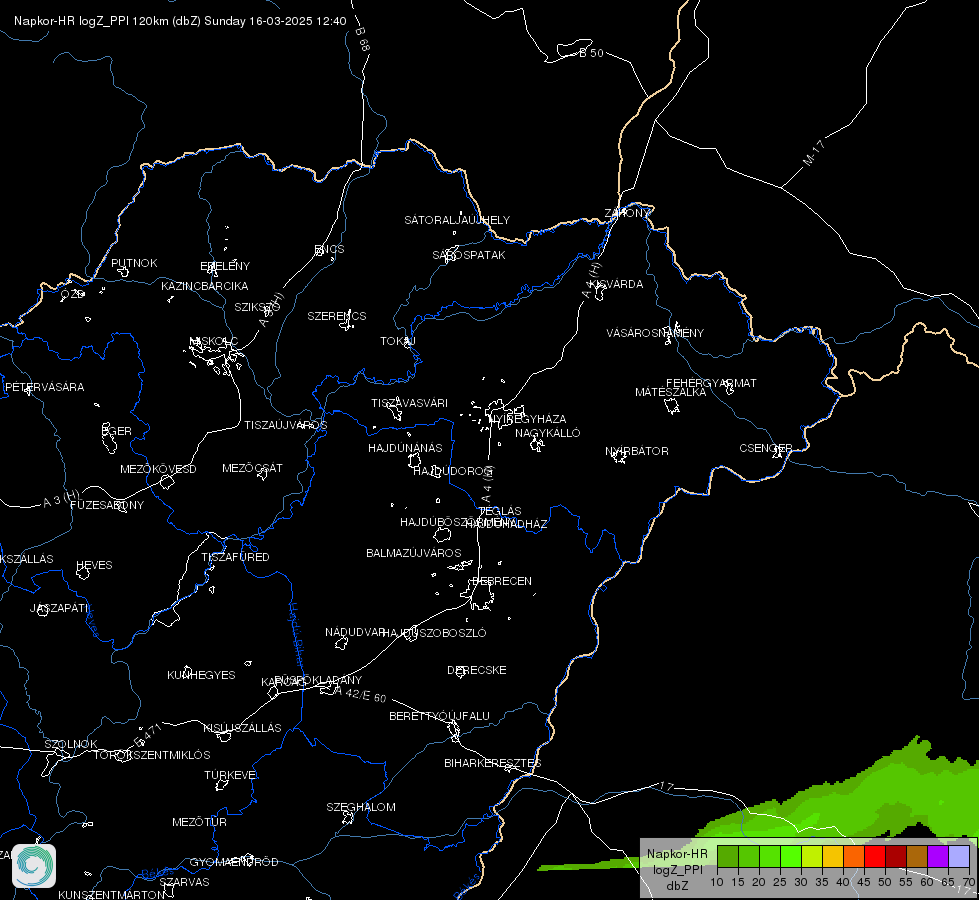Image resolution: width=979 pixels, height=900 pixels.
Task: Click the SÁROSPATAK town label
Action: [469, 255]
